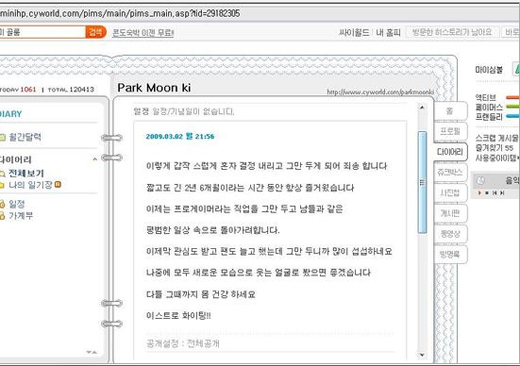The height and width of the screenshot is (366, 520).
Task: Switch to the 쥬크박스 tab
Action: (x=450, y=172)
